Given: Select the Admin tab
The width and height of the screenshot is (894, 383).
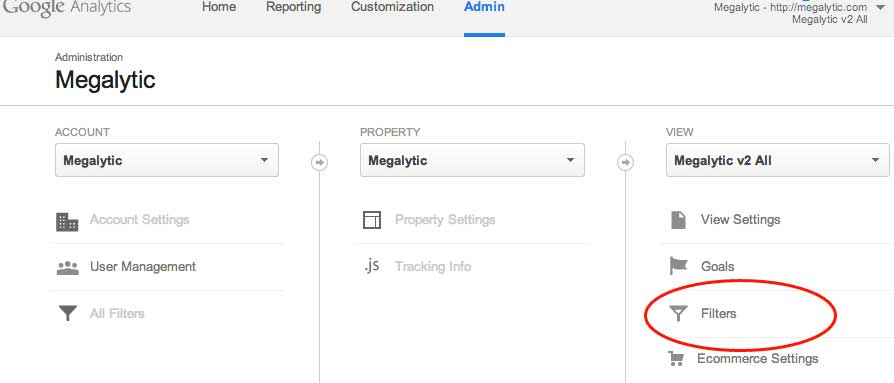Looking at the screenshot, I should pyautogui.click(x=484, y=7).
